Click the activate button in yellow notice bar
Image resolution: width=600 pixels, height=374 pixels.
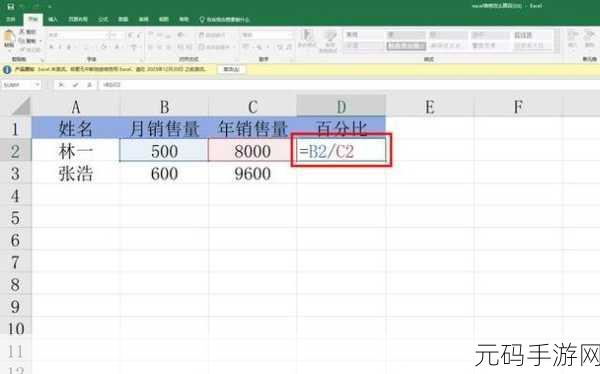pos(231,70)
